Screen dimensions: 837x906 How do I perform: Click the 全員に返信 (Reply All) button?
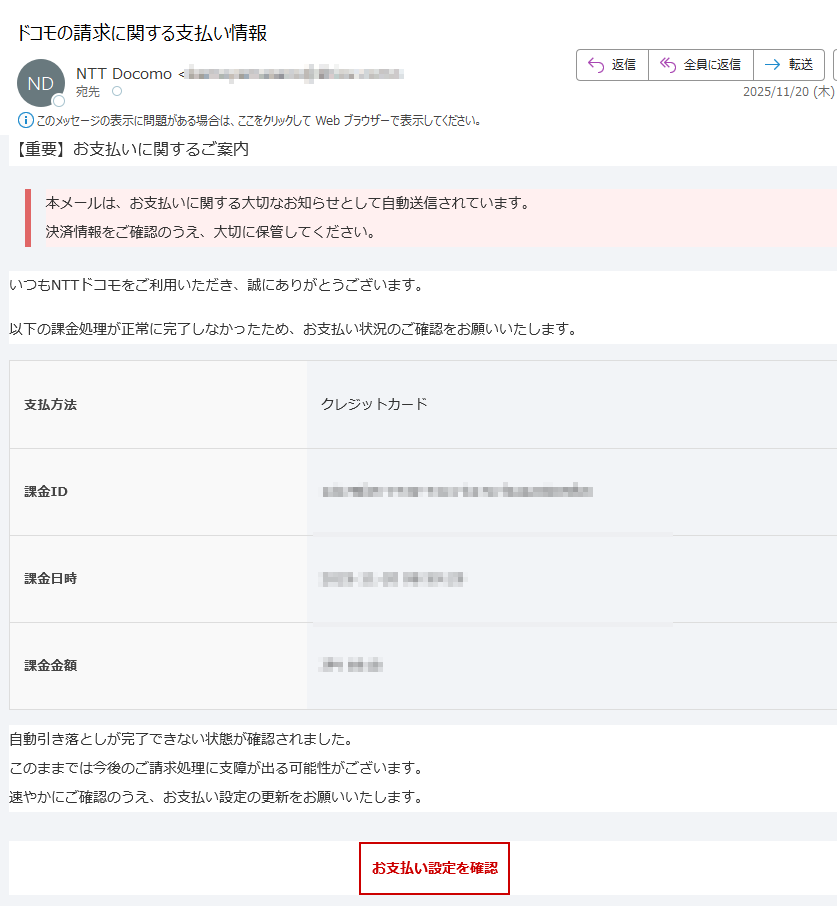[700, 65]
